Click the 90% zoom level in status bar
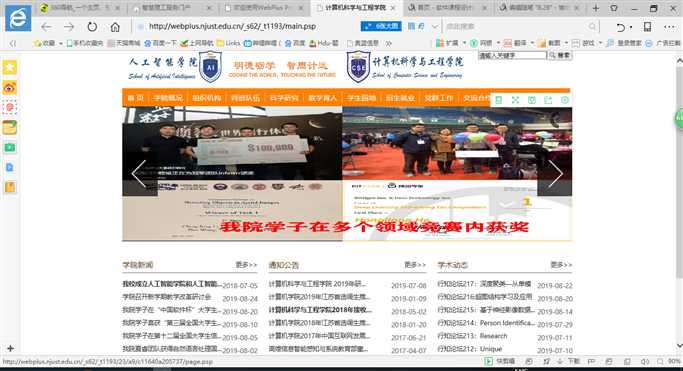 pyautogui.click(x=674, y=361)
